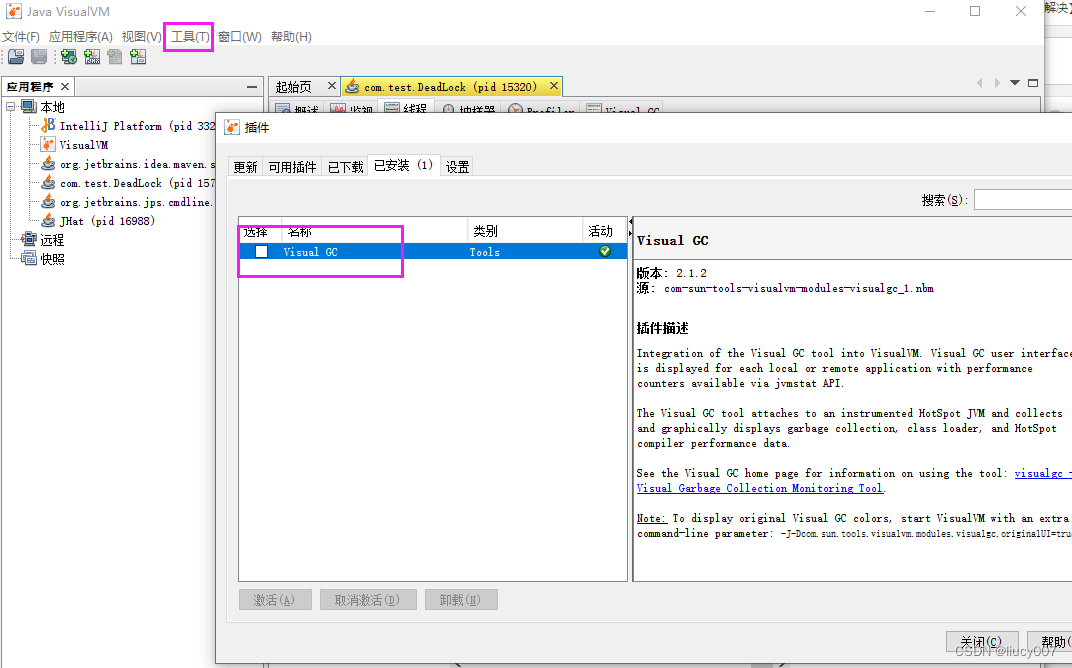
Task: Click the greyed-out Add VM Coredump icon
Action: [x=115, y=57]
